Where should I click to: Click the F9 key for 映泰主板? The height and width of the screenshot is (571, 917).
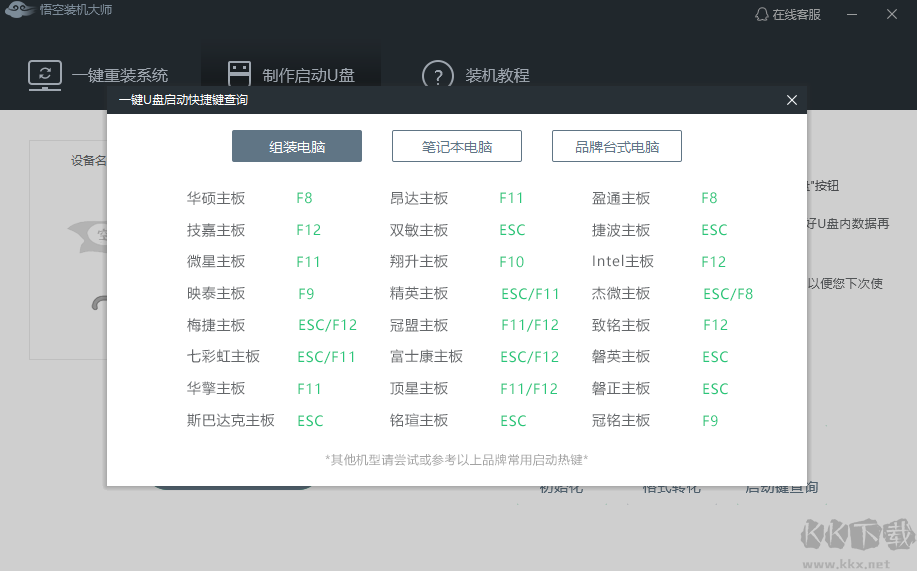click(306, 293)
